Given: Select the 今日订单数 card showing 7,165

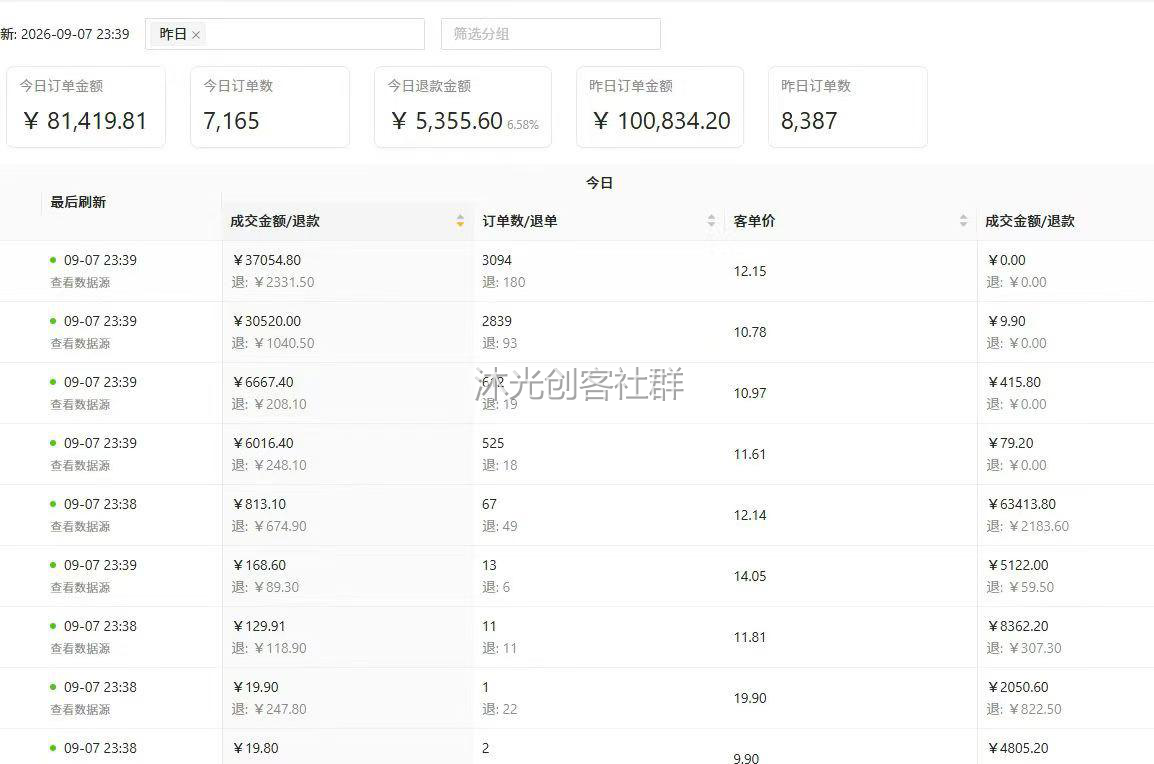Looking at the screenshot, I should pyautogui.click(x=270, y=107).
